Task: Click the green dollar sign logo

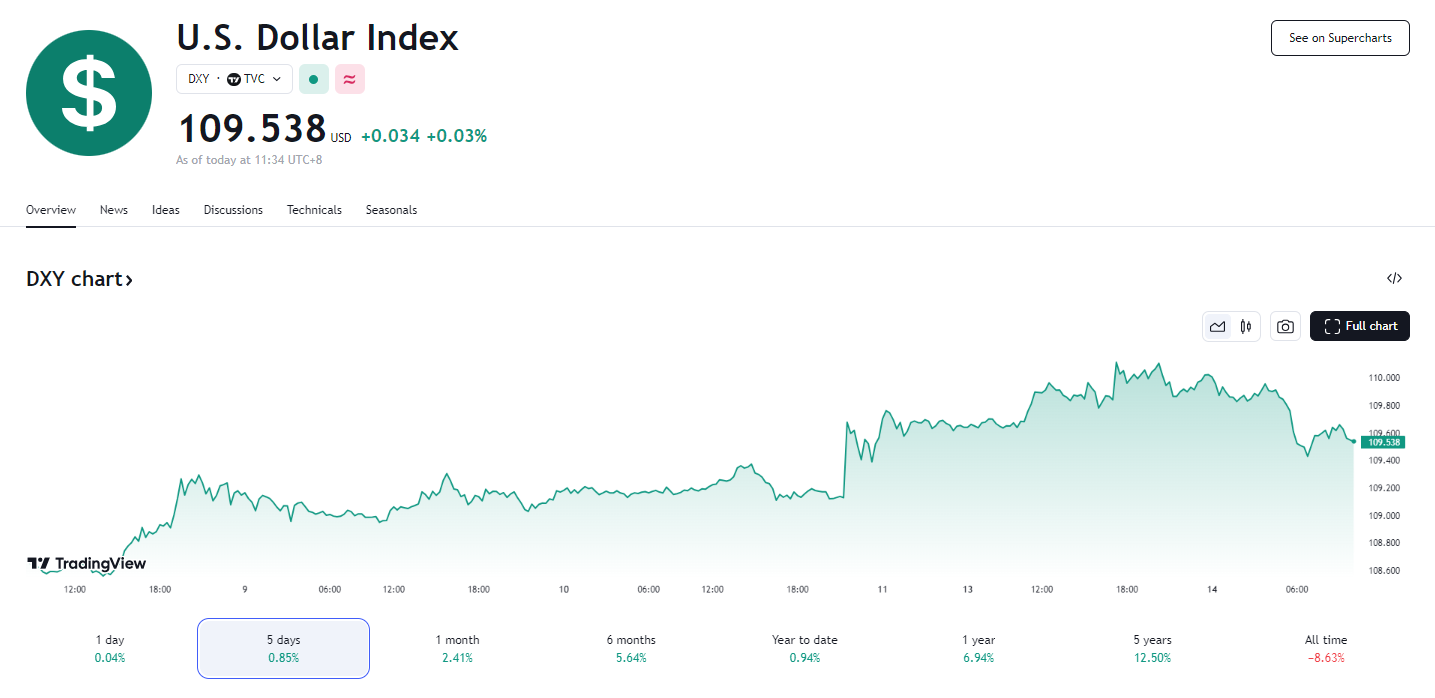Action: [89, 93]
